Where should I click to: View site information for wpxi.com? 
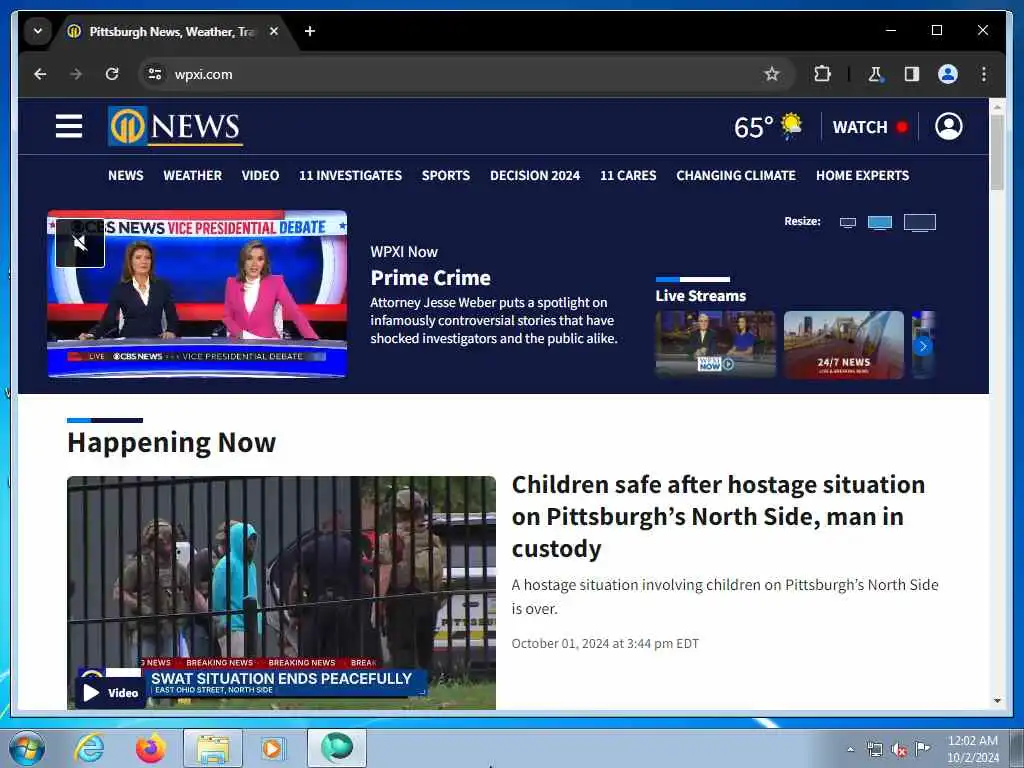coord(155,74)
